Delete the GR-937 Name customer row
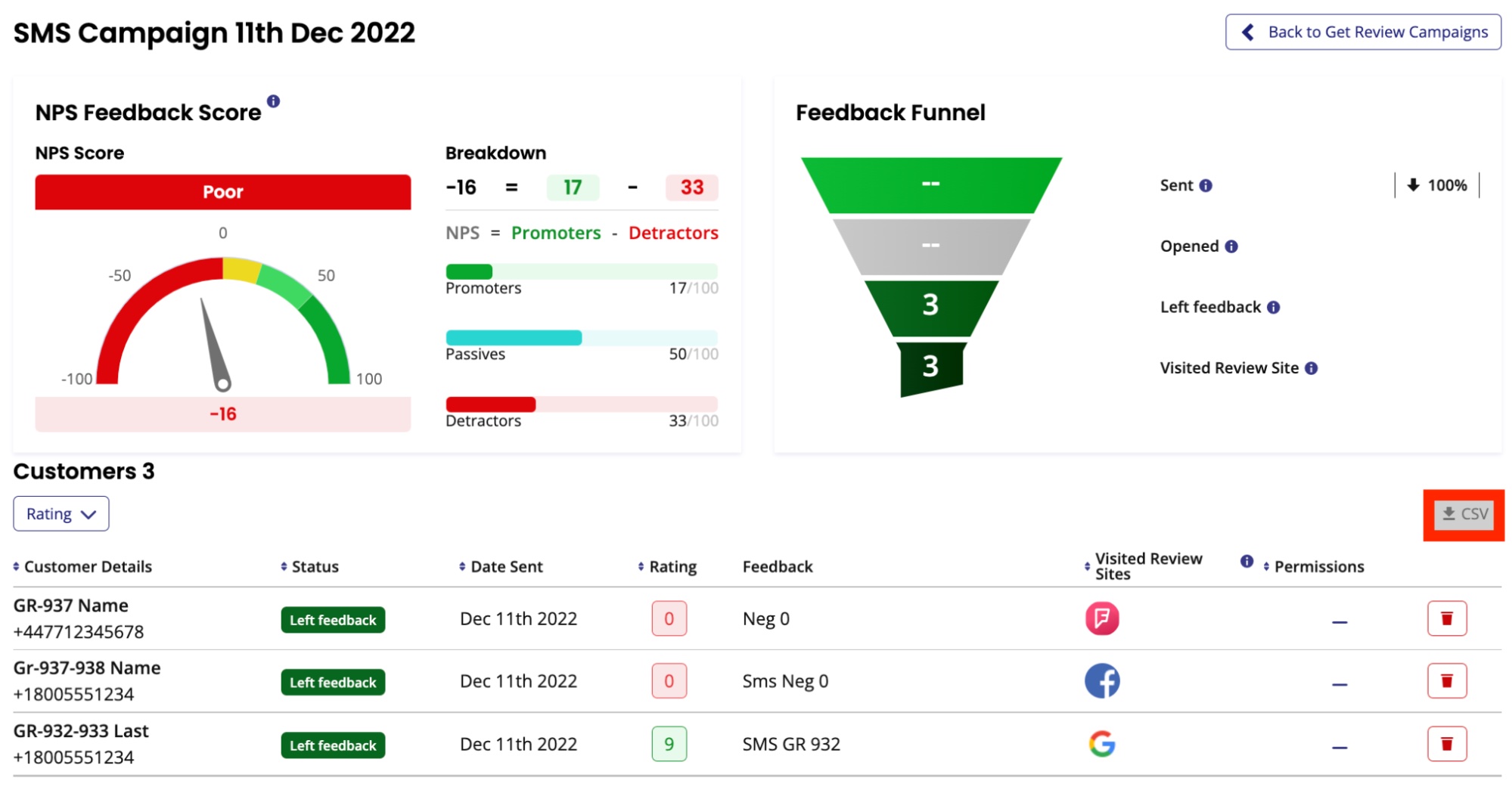1512x790 pixels. (x=1446, y=618)
